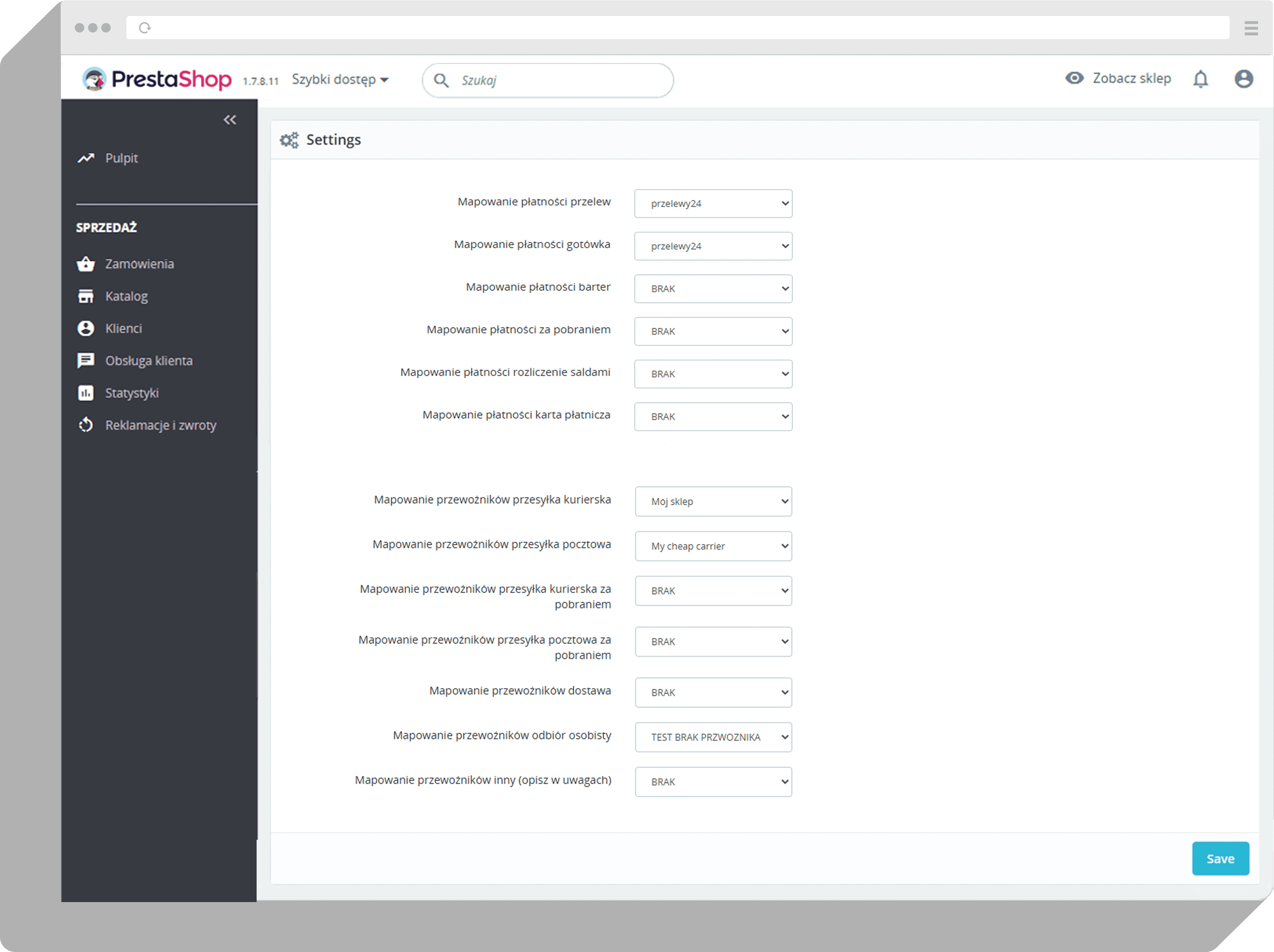Click the Reklamacje i zwroty icon
This screenshot has height=952, width=1274.
click(x=86, y=426)
